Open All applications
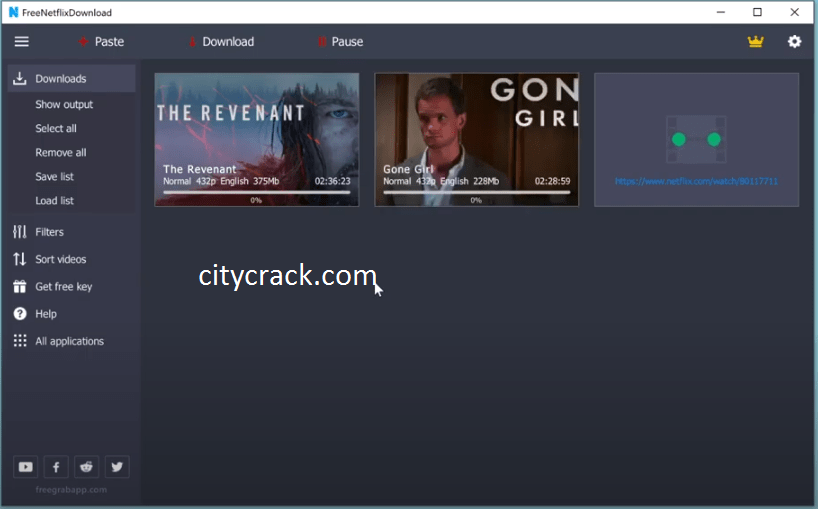 69,341
